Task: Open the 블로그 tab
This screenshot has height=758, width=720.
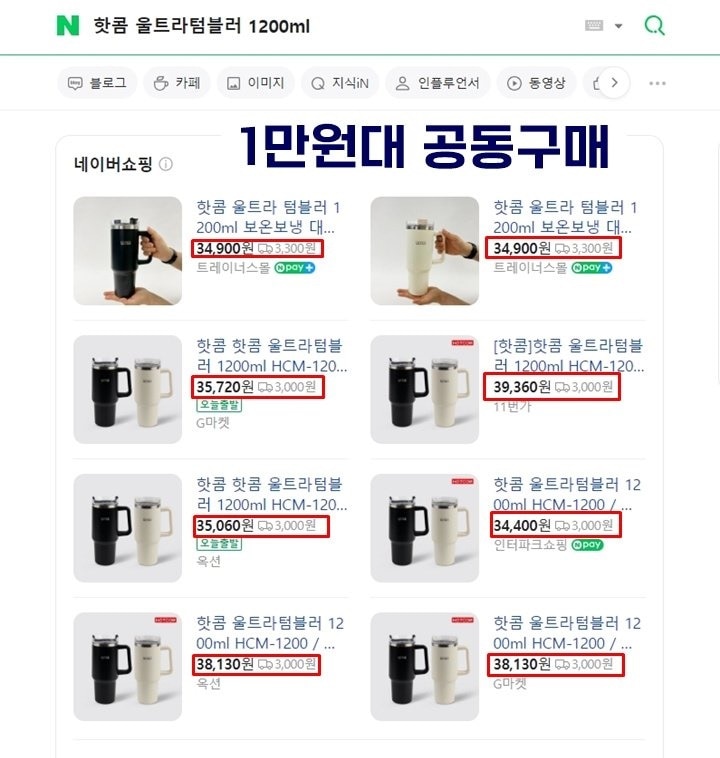Action: click(x=97, y=83)
